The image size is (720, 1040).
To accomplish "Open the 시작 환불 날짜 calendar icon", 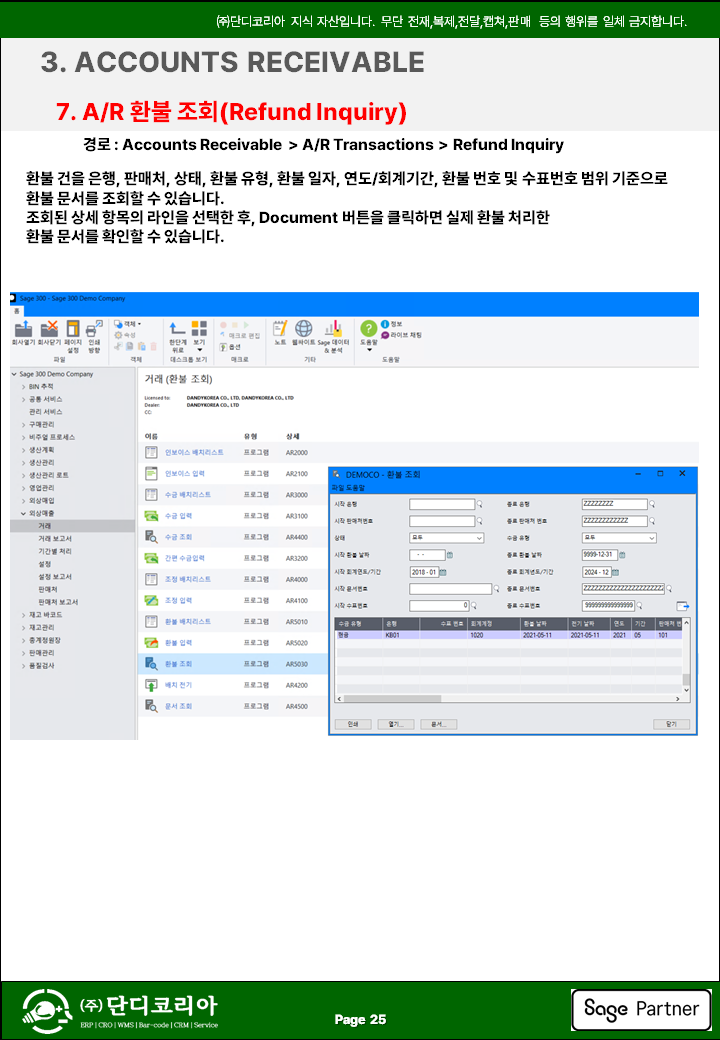I will [450, 555].
